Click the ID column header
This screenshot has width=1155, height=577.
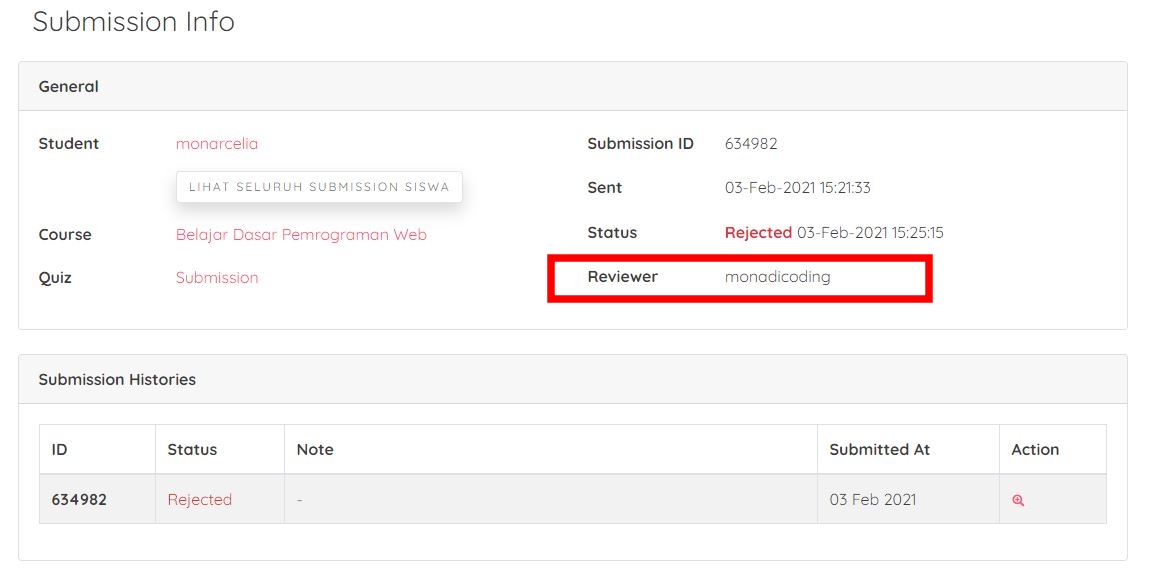point(58,449)
